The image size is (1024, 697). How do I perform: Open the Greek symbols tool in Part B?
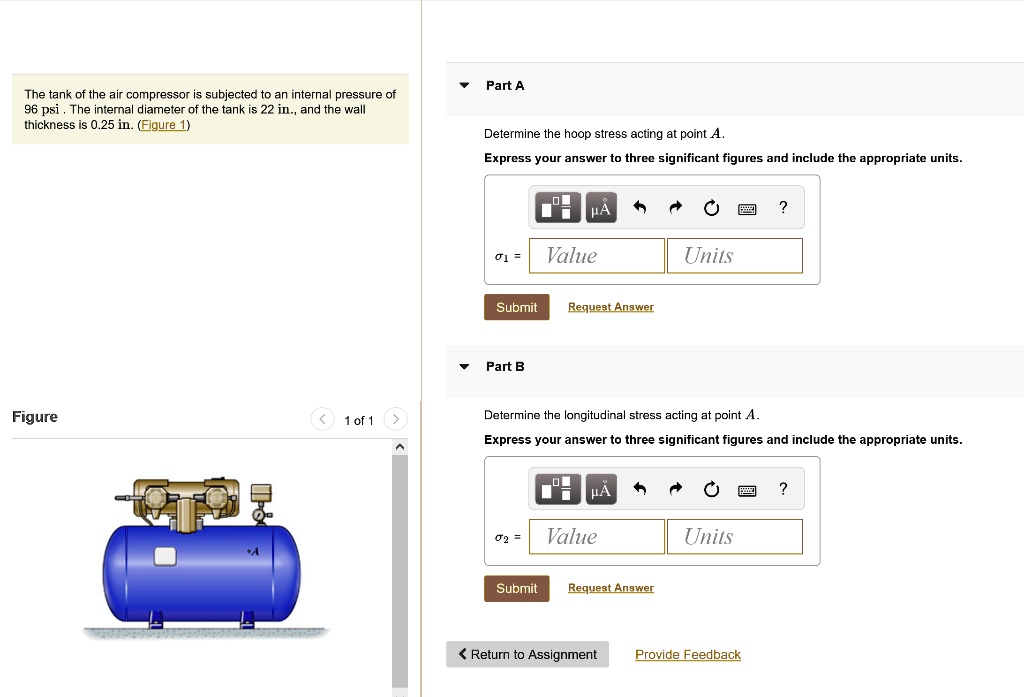pos(601,489)
